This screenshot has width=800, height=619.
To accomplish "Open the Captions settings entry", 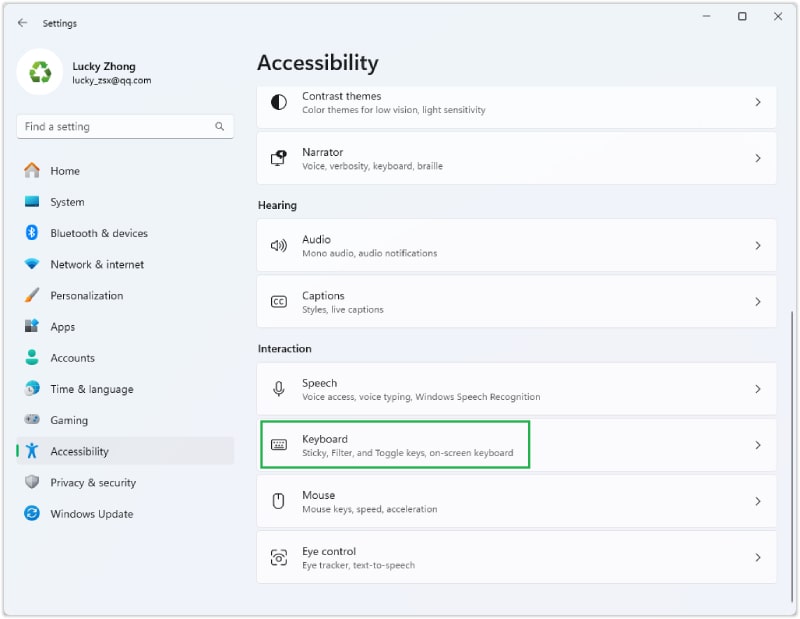I will 516,302.
